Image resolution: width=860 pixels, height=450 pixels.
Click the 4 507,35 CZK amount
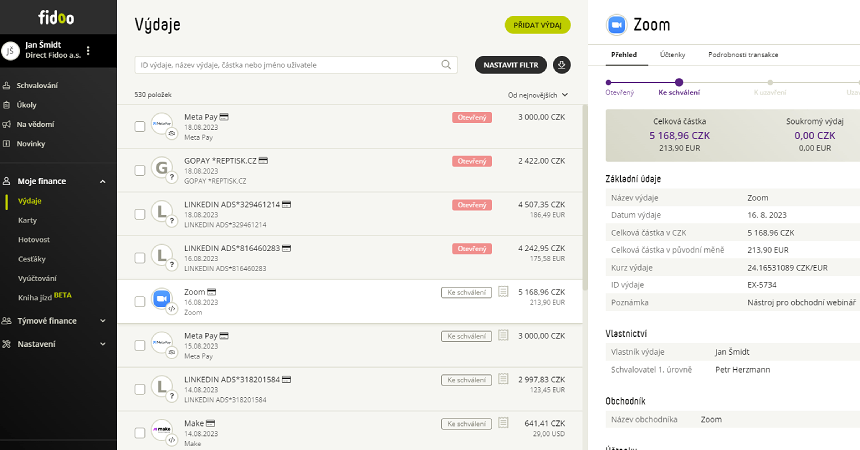tap(541, 205)
